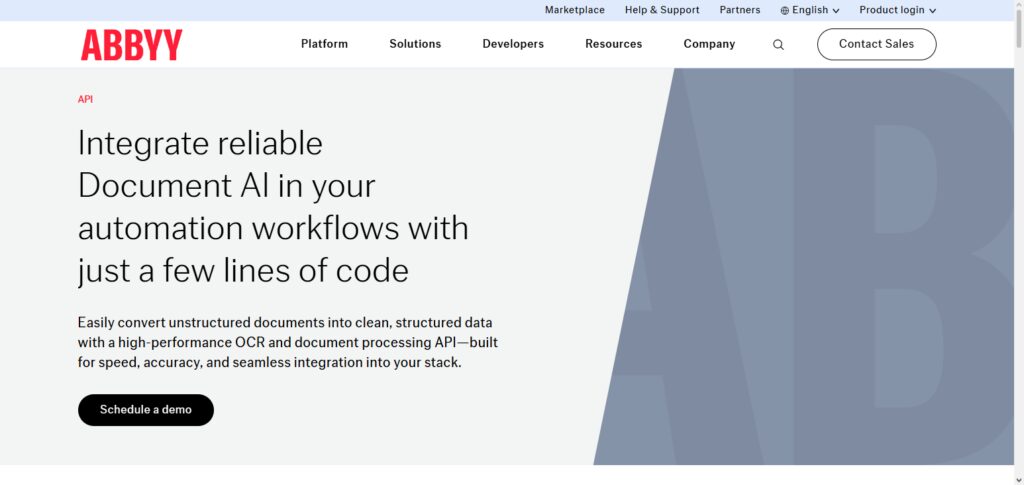Click the ABBYY logo

click(131, 44)
